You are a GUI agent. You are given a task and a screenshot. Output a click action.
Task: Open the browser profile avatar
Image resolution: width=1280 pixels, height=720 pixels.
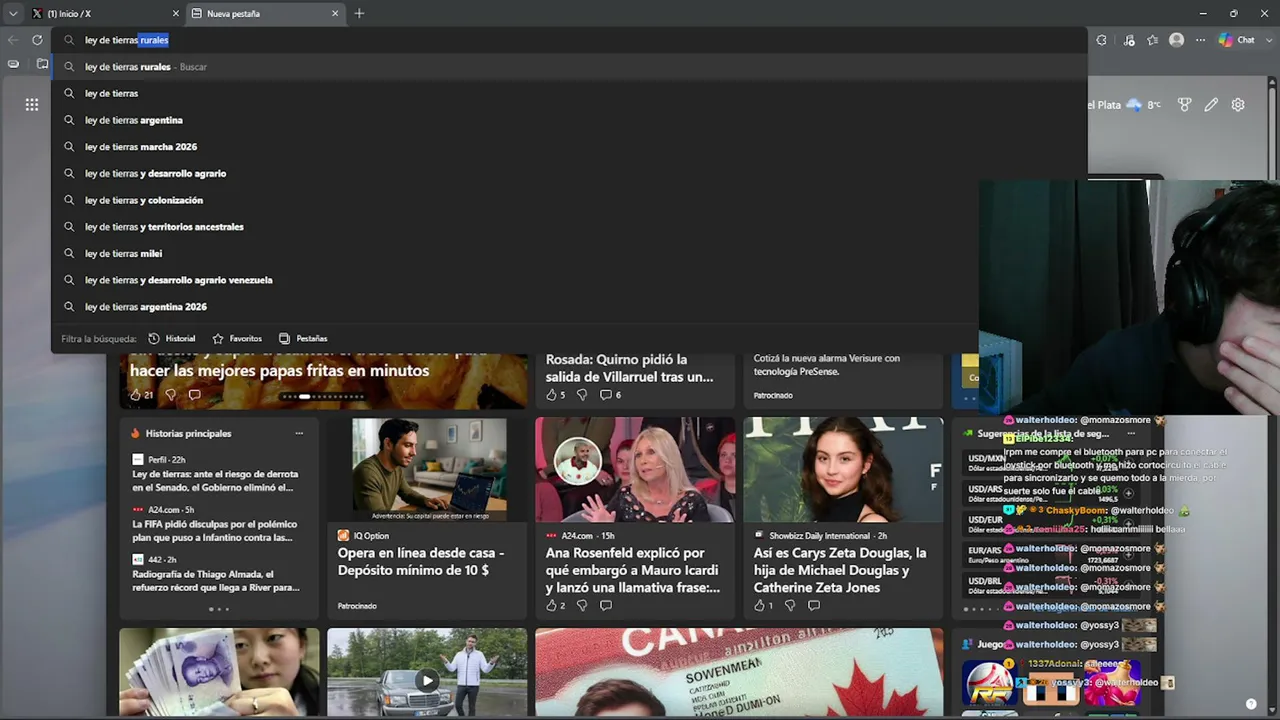tap(1177, 40)
